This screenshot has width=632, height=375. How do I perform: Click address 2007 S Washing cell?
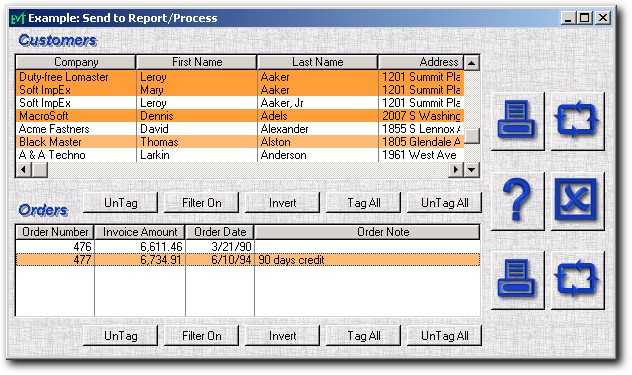click(x=421, y=116)
